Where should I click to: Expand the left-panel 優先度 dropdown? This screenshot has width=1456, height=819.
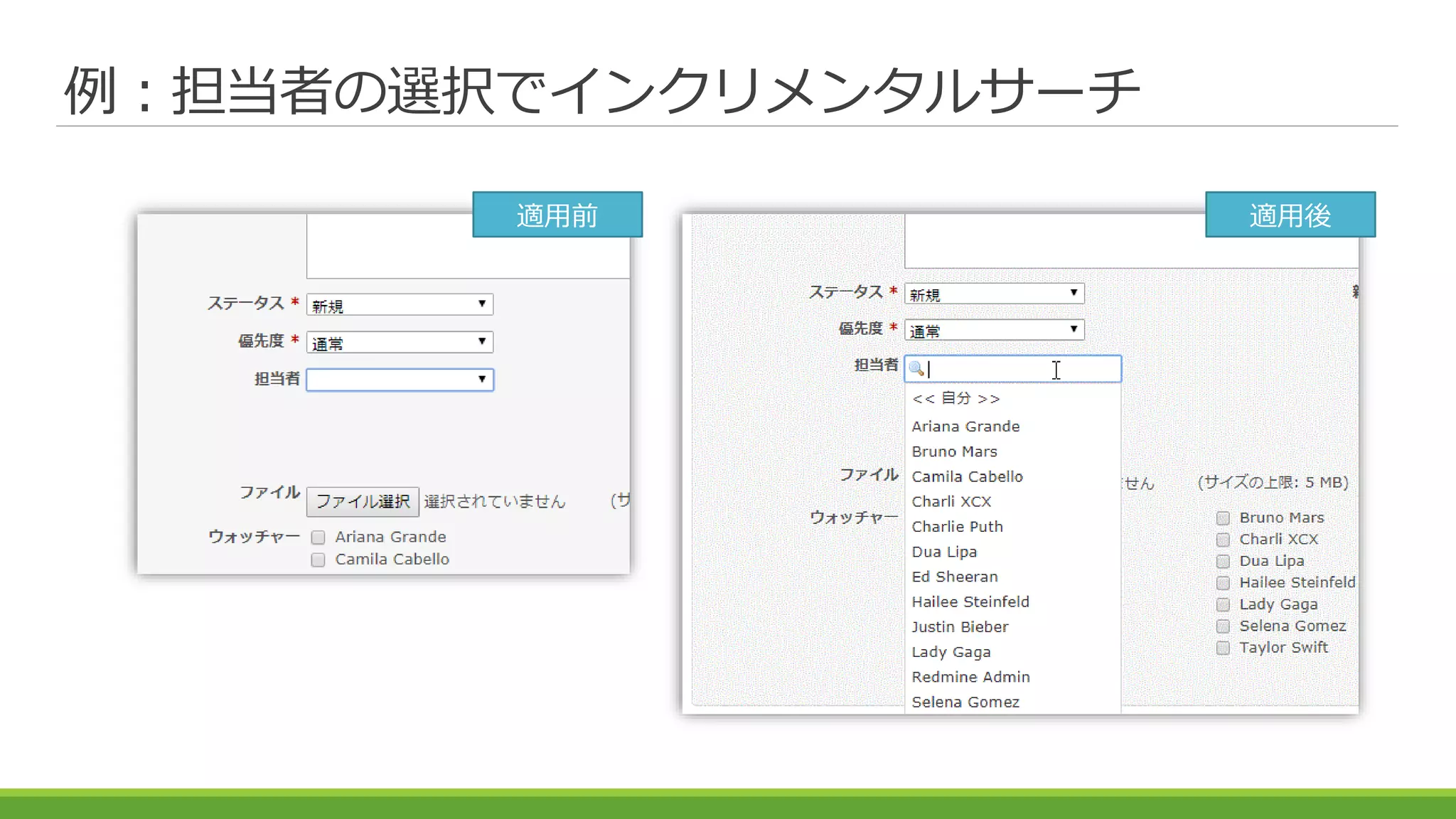tap(400, 343)
